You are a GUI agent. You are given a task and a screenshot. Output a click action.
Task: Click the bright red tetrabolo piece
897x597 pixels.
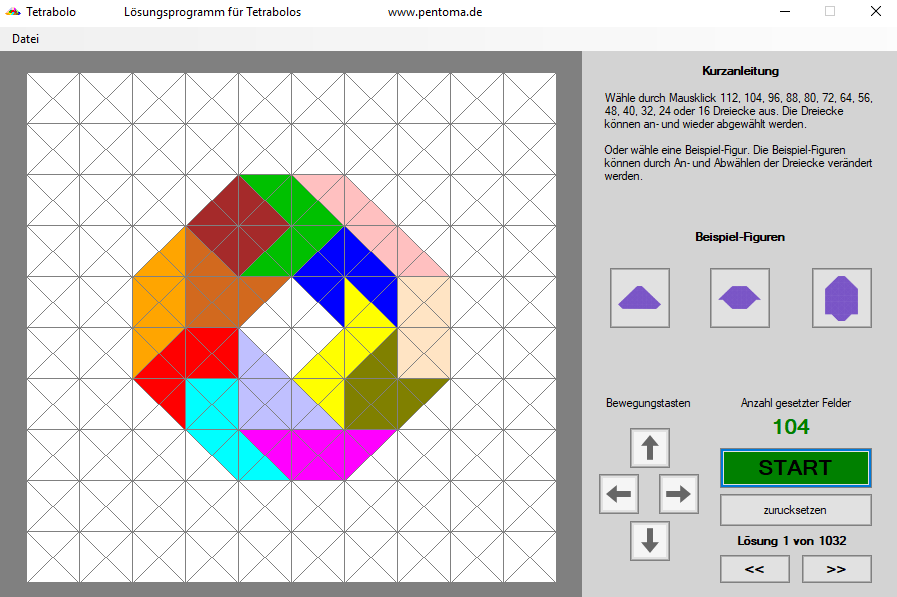point(195,357)
